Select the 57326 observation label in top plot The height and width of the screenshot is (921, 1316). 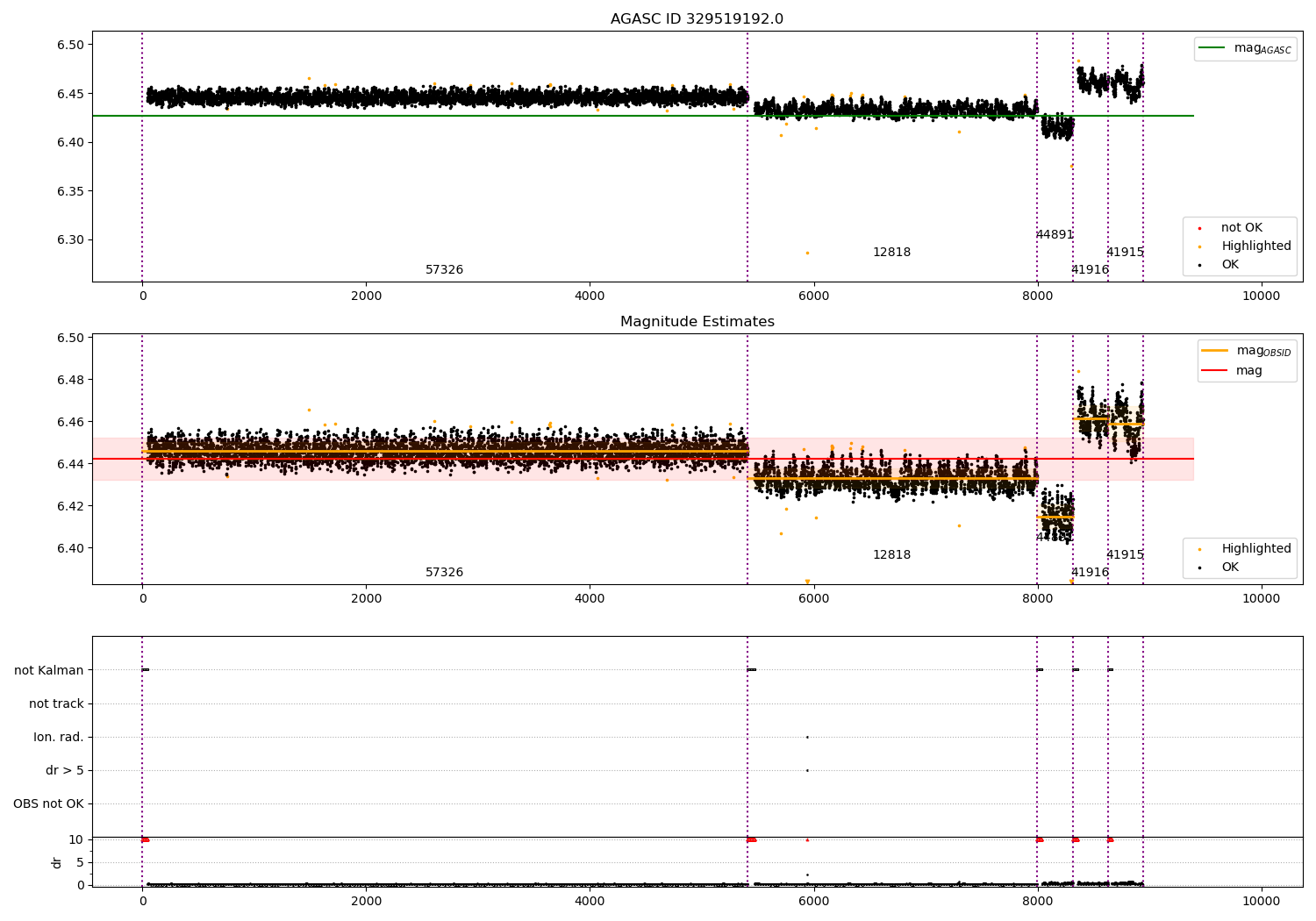click(x=444, y=270)
